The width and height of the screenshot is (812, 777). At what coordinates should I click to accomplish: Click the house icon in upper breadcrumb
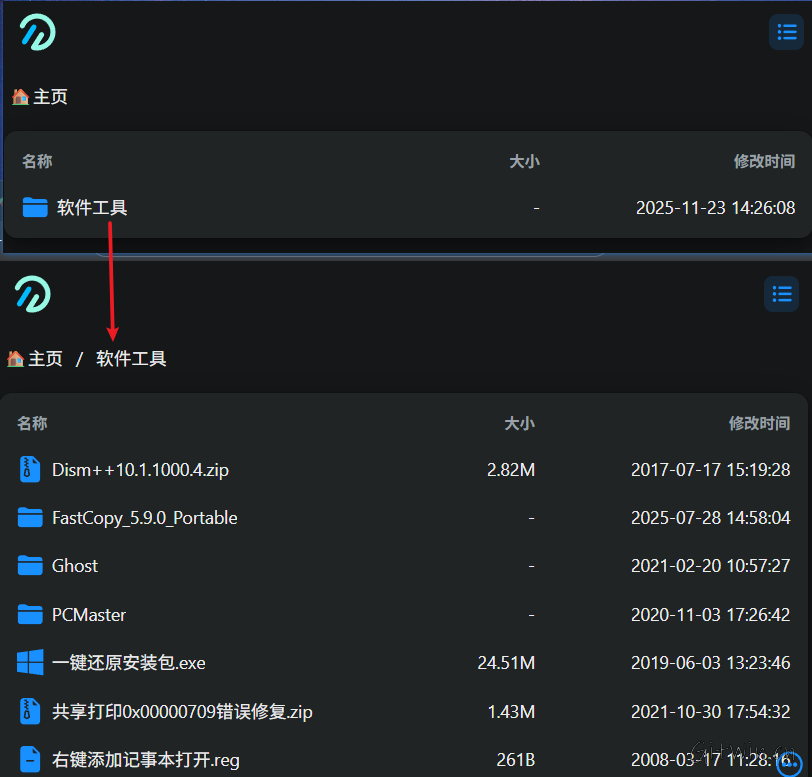20,97
